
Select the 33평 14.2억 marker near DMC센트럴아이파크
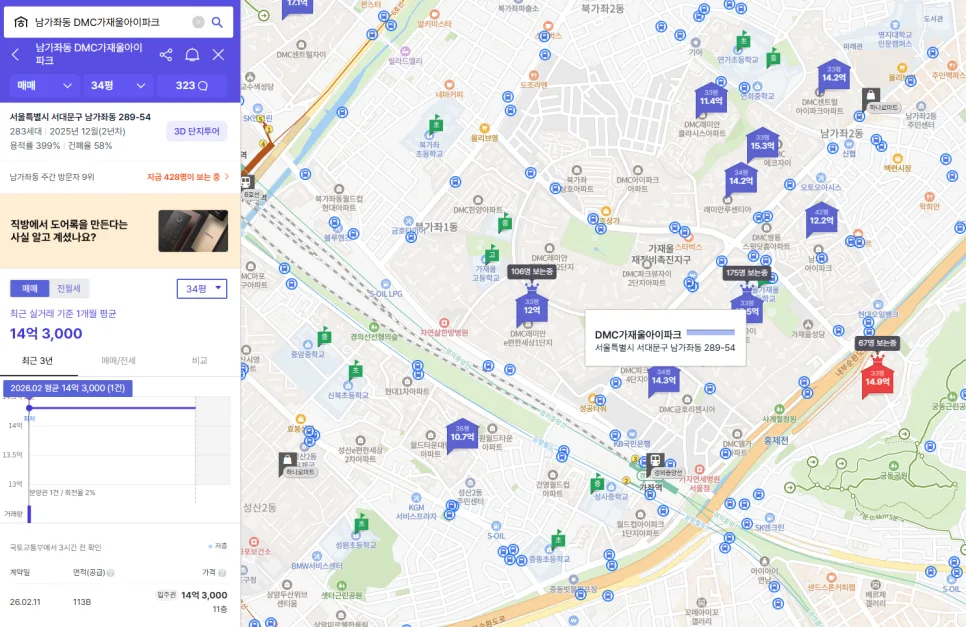(x=834, y=77)
